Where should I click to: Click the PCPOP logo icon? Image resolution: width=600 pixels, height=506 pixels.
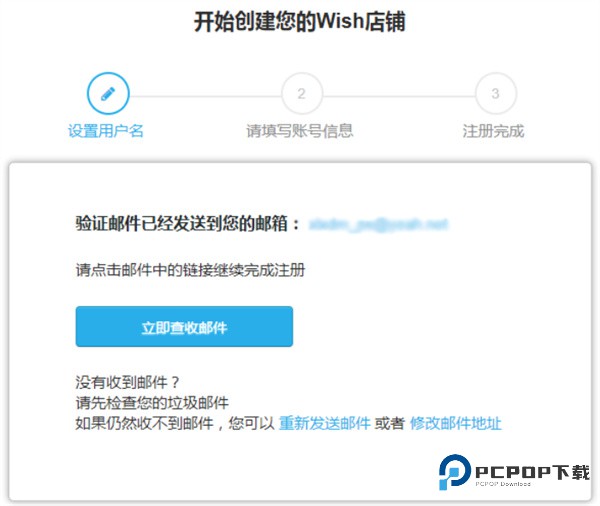(455, 472)
